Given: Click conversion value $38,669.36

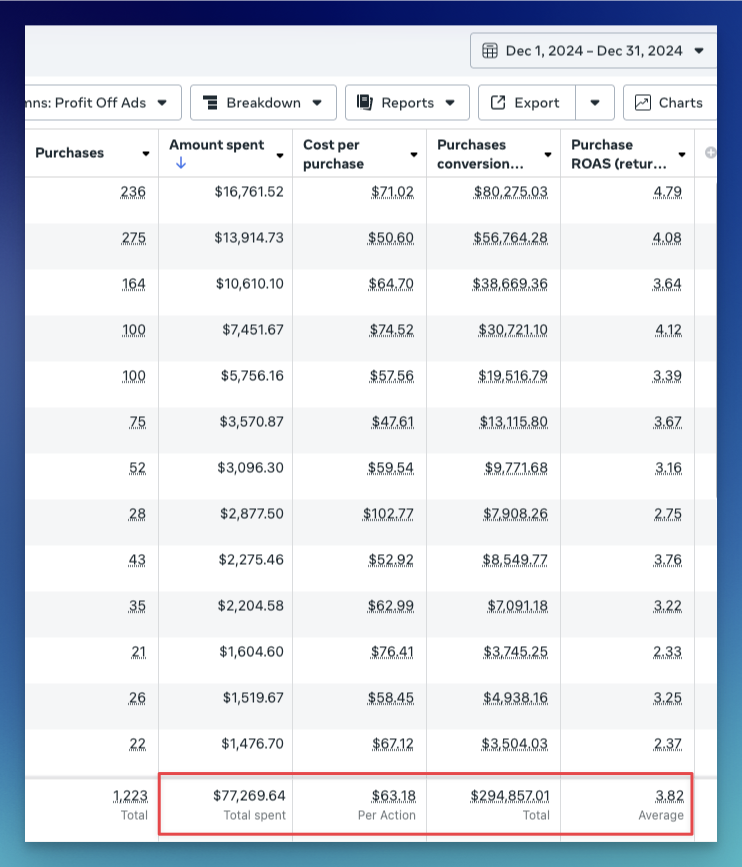Looking at the screenshot, I should click(510, 284).
